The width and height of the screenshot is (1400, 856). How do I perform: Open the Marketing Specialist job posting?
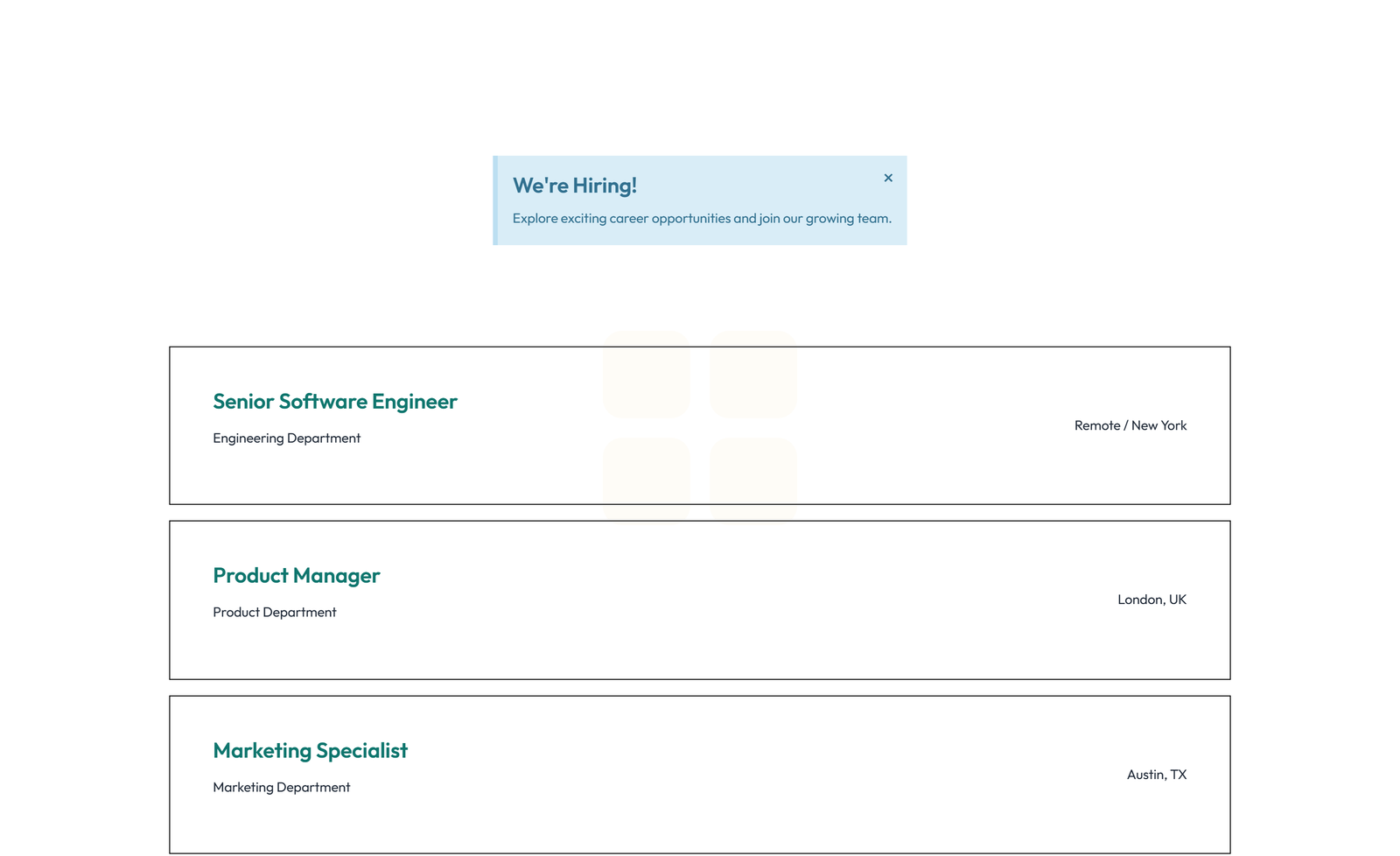[x=310, y=750]
